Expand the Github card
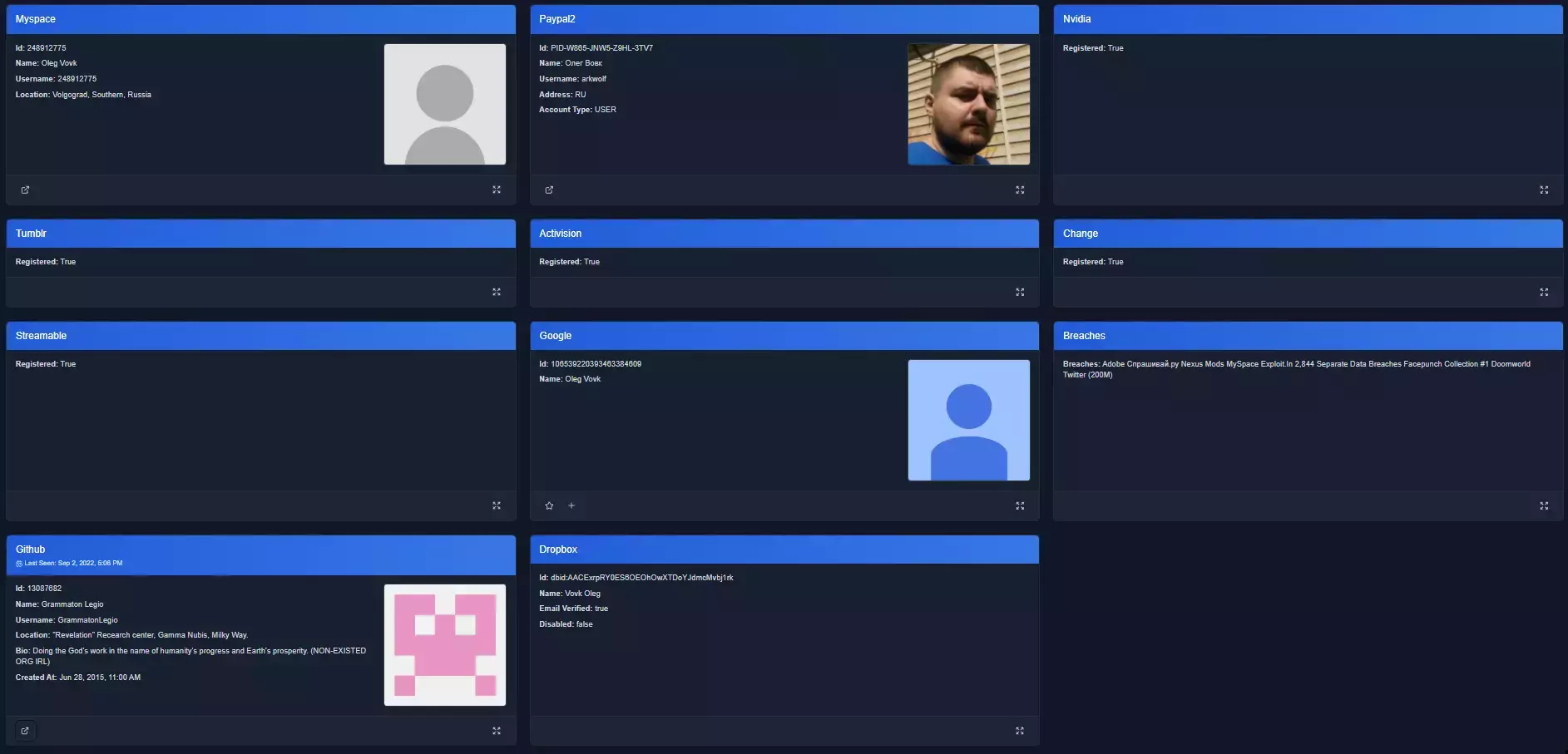1568x754 pixels. 497,731
